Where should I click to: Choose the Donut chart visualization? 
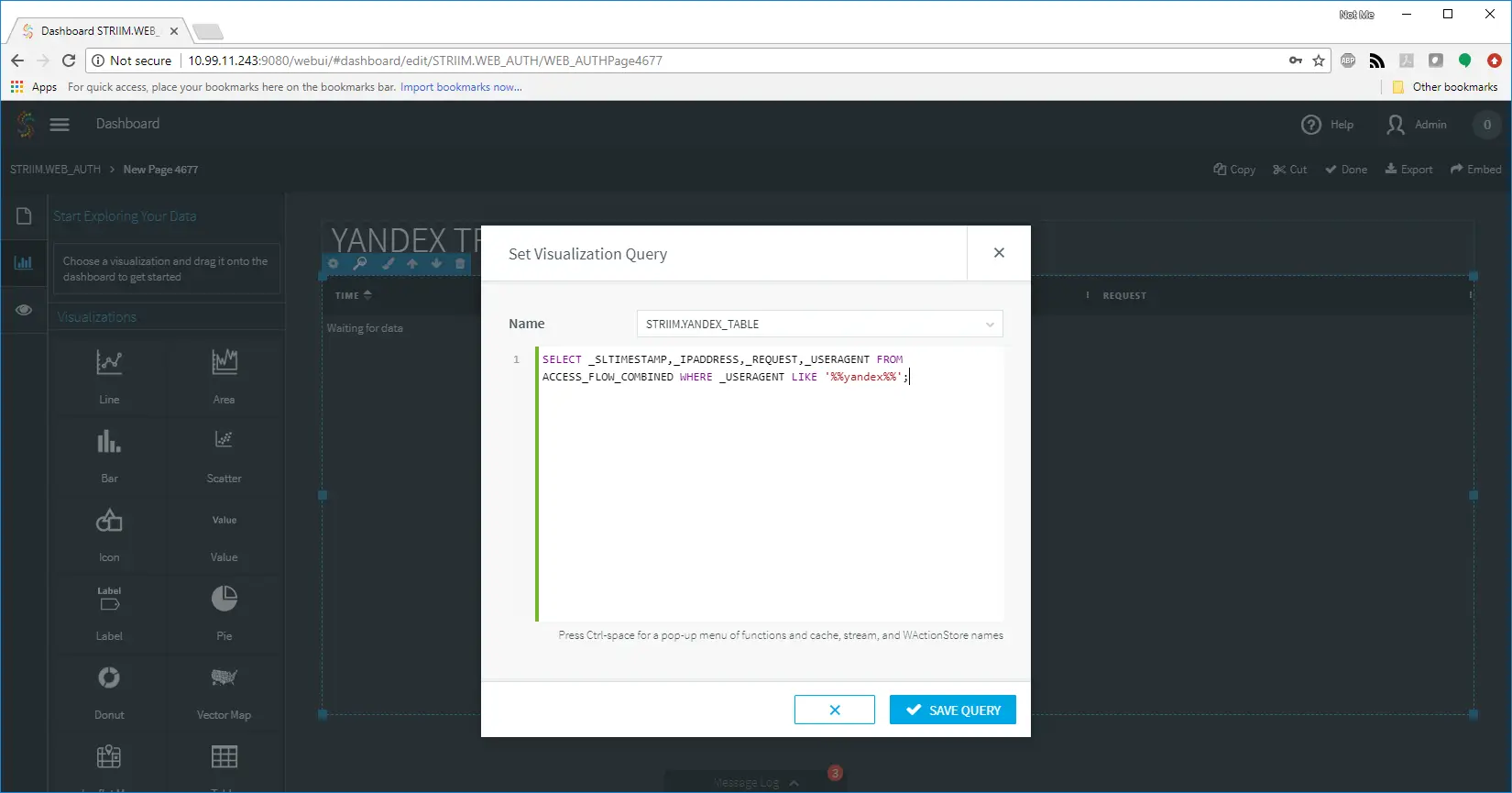coord(109,678)
